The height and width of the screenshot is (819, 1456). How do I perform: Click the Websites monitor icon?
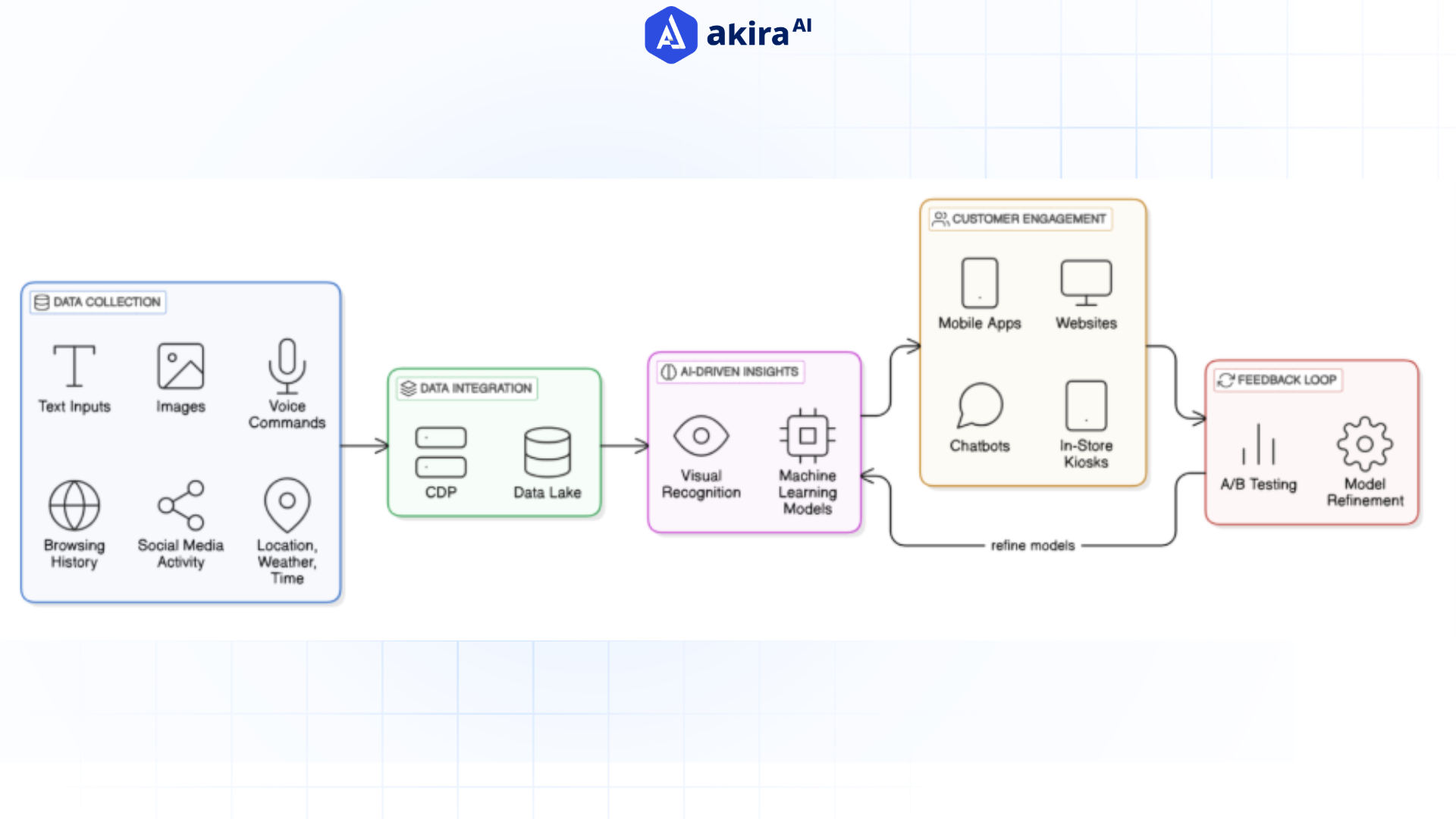pyautogui.click(x=1086, y=283)
